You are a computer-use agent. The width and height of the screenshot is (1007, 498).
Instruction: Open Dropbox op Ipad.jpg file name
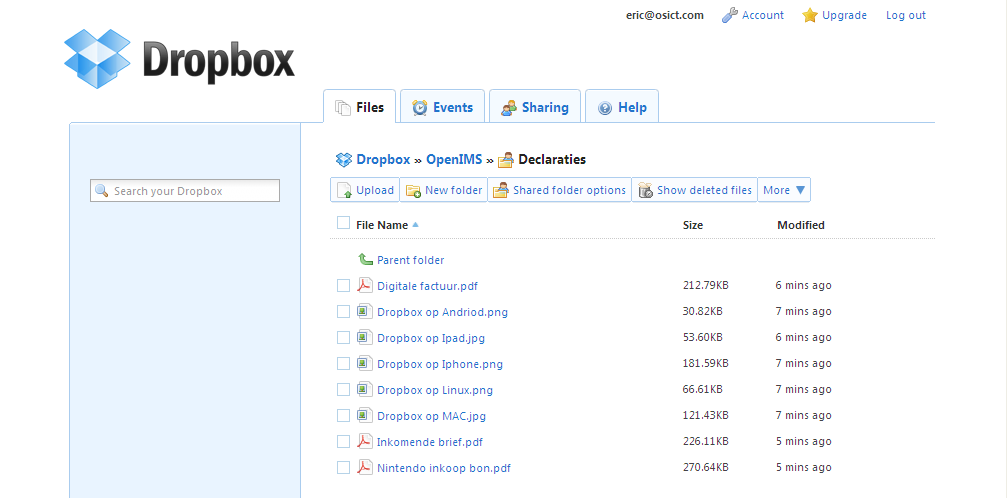[431, 338]
